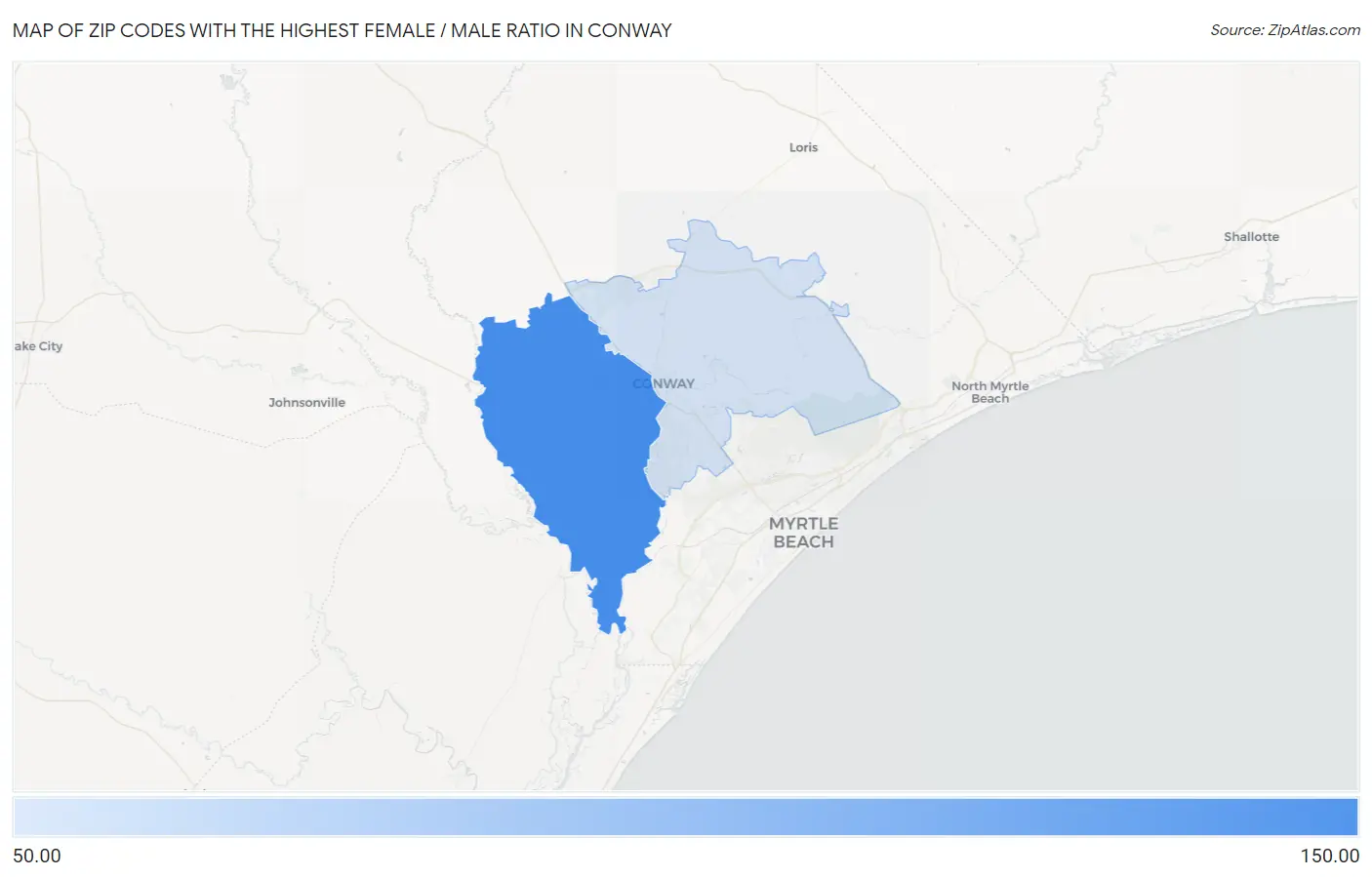Image resolution: width=1372 pixels, height=877 pixels.
Task: Click the Shallotte town label
Action: pos(1251,237)
